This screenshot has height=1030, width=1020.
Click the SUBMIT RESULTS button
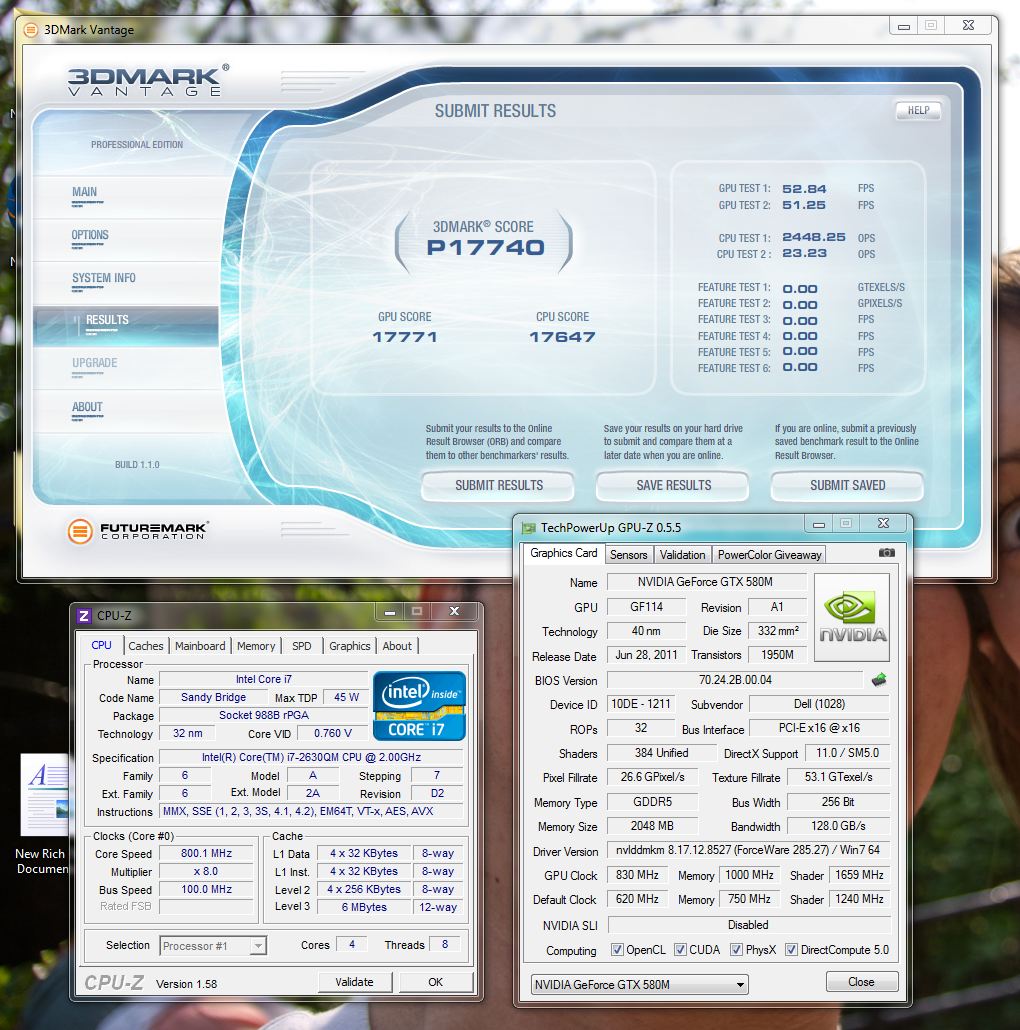(x=499, y=485)
